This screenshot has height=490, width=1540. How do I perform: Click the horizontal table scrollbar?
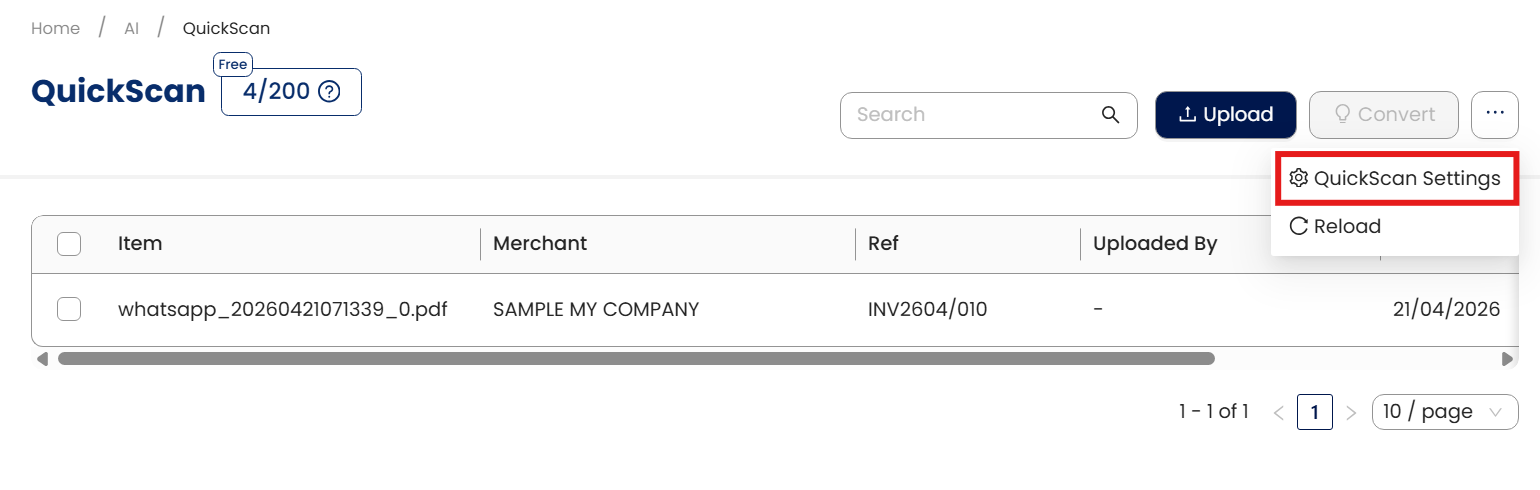tap(636, 358)
